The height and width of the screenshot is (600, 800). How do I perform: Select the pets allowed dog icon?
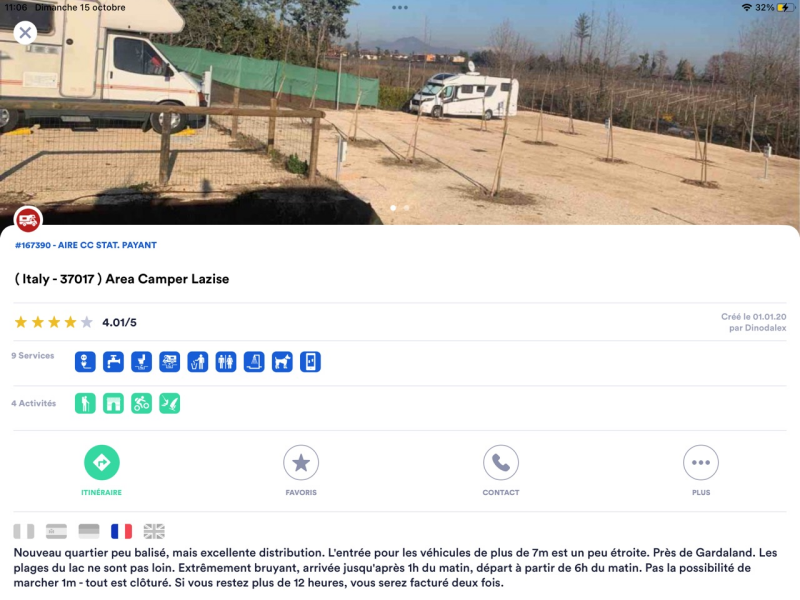click(x=282, y=362)
